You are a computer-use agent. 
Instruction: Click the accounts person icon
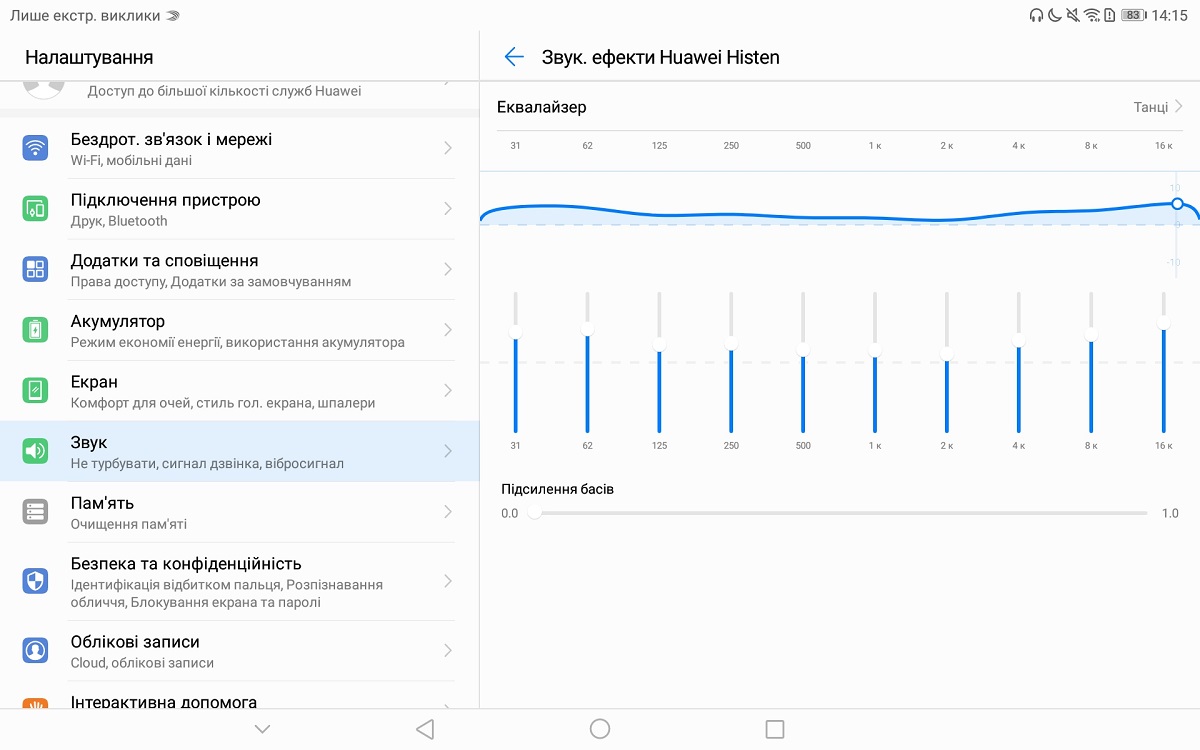[x=35, y=651]
